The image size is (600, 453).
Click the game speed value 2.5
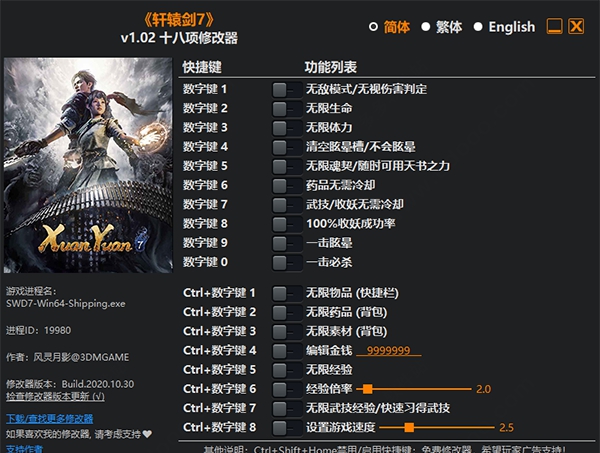(x=507, y=428)
